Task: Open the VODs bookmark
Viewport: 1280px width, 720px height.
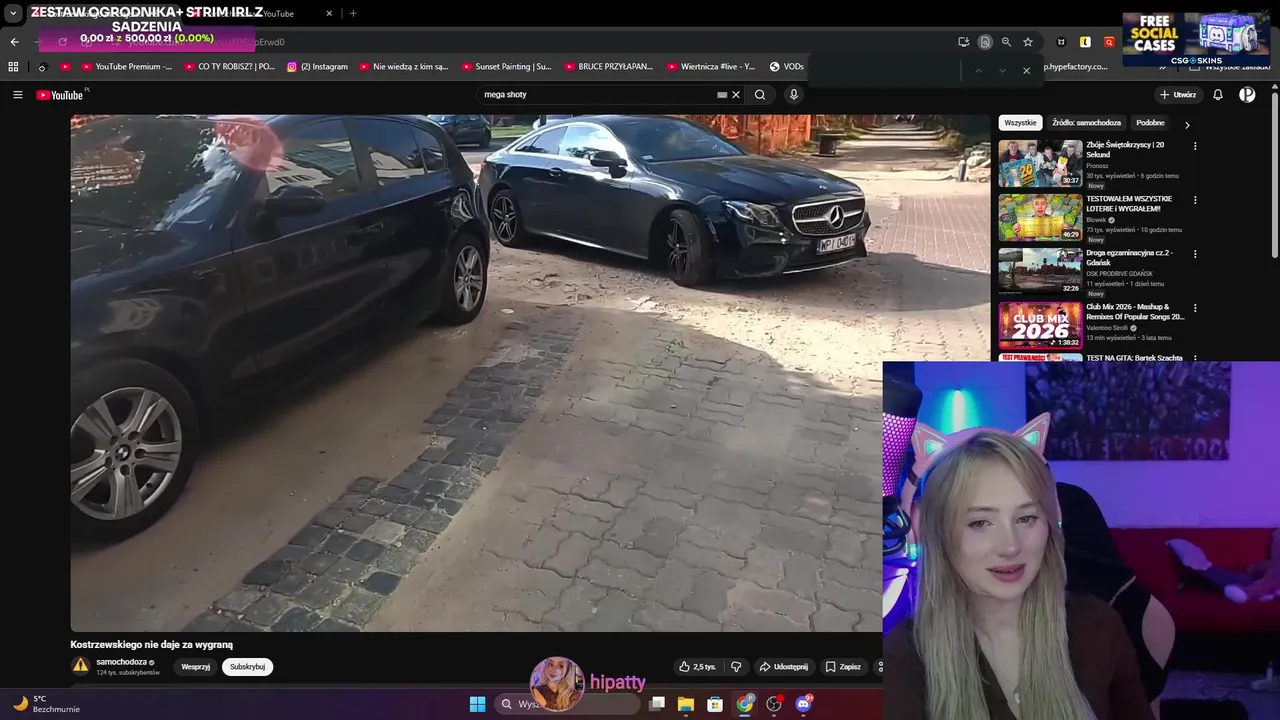Action: tap(786, 67)
